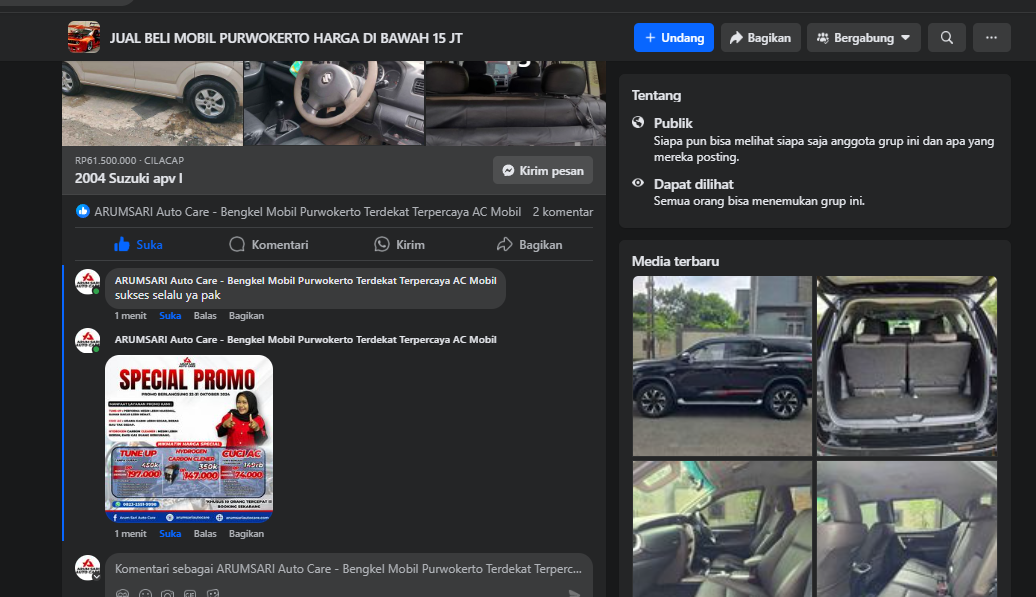Focus the 'Komentari sebagai ARUMSARI' comment field

click(x=348, y=569)
